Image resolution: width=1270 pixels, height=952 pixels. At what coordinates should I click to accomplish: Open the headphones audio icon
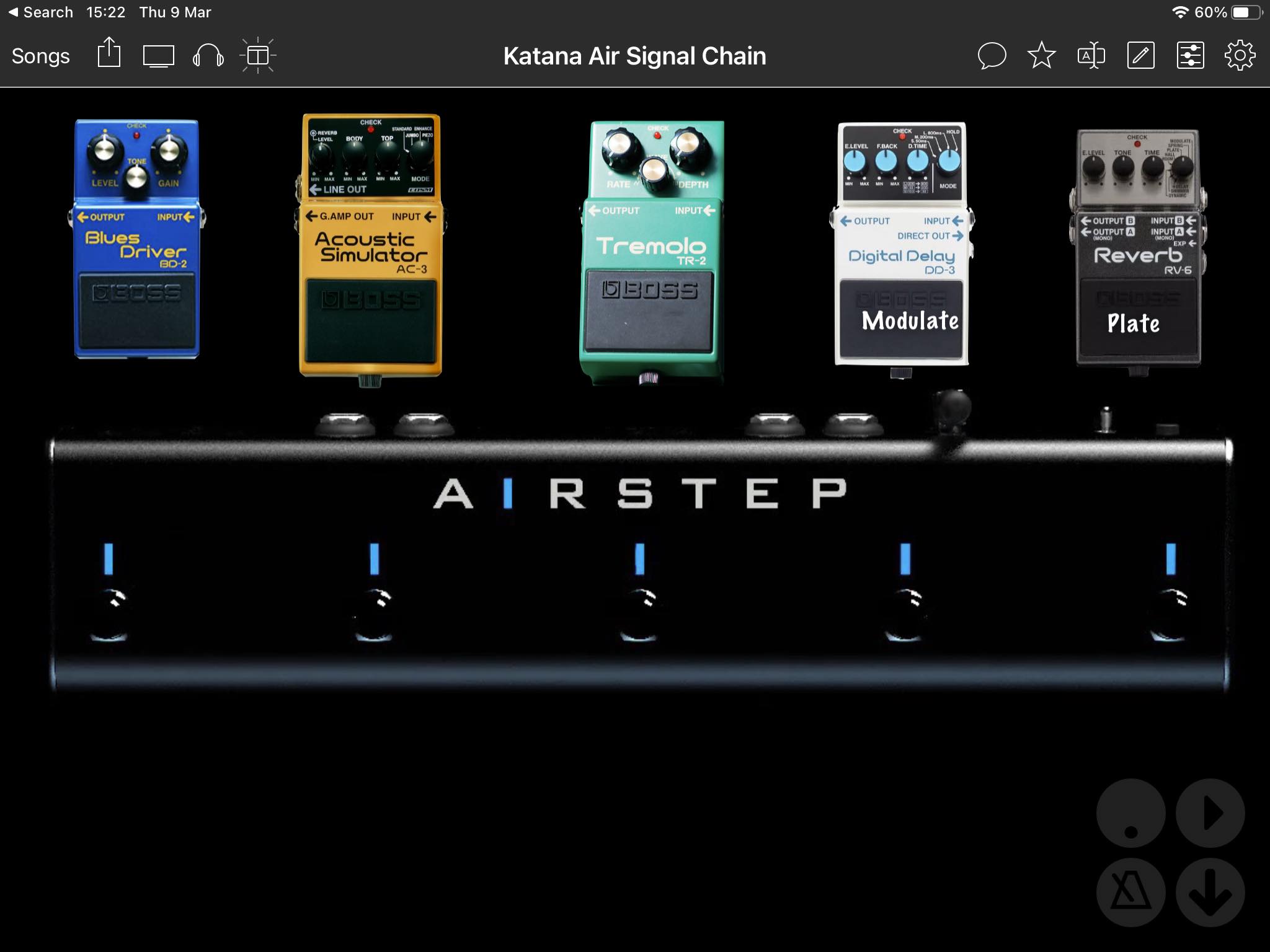click(x=208, y=56)
